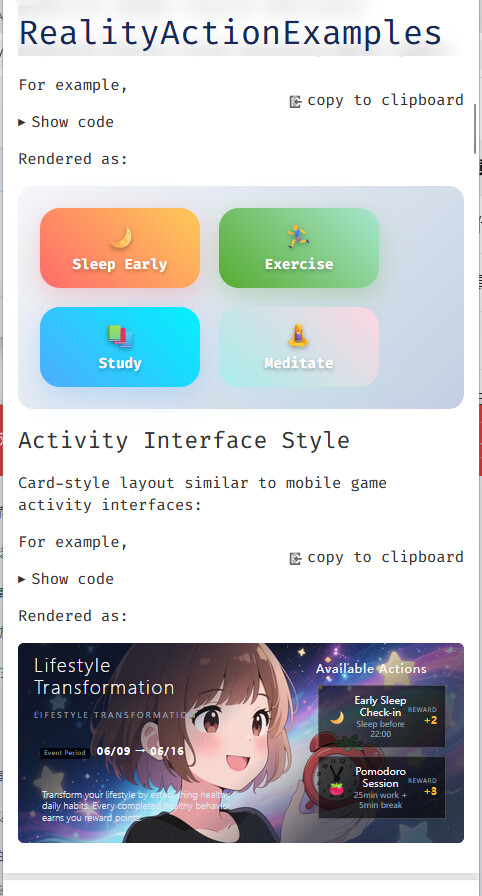Click the crescent moon icon on Sleep Early card
The image size is (482, 896).
(120, 238)
